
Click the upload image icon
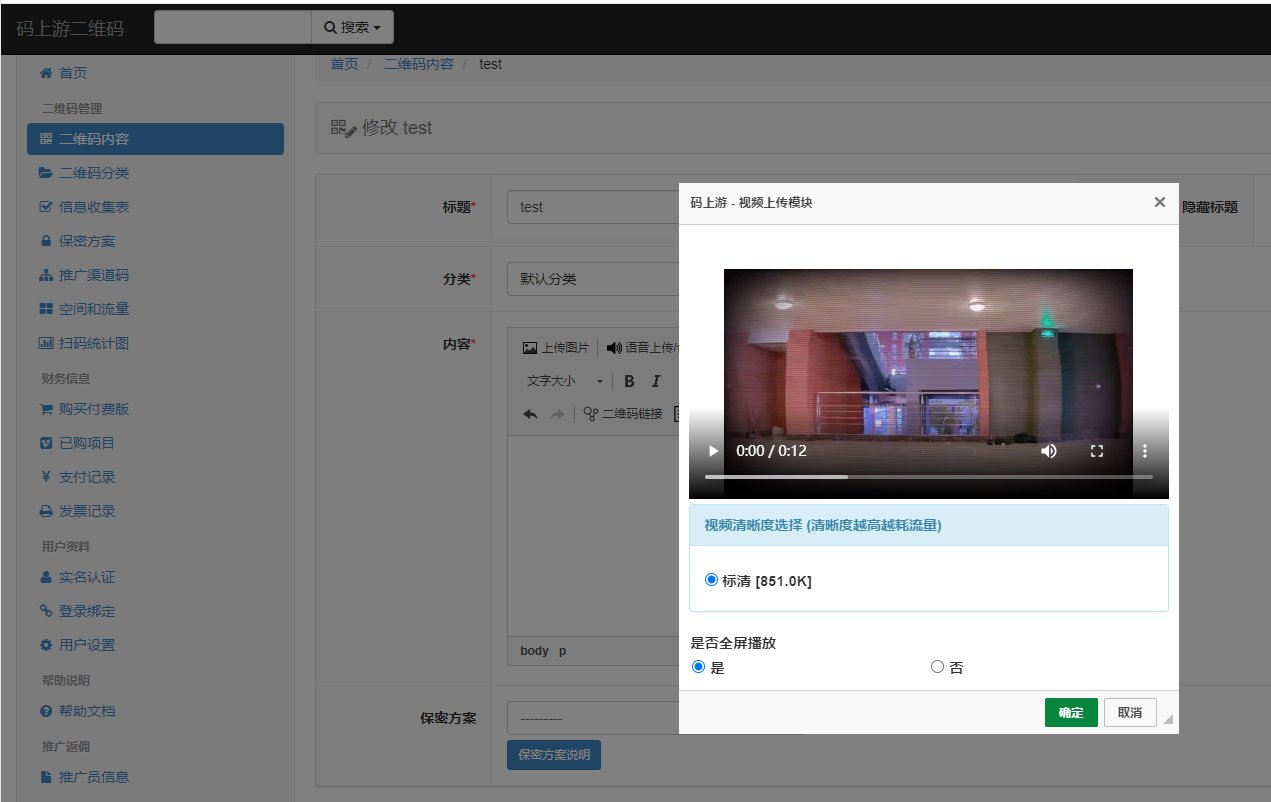531,348
